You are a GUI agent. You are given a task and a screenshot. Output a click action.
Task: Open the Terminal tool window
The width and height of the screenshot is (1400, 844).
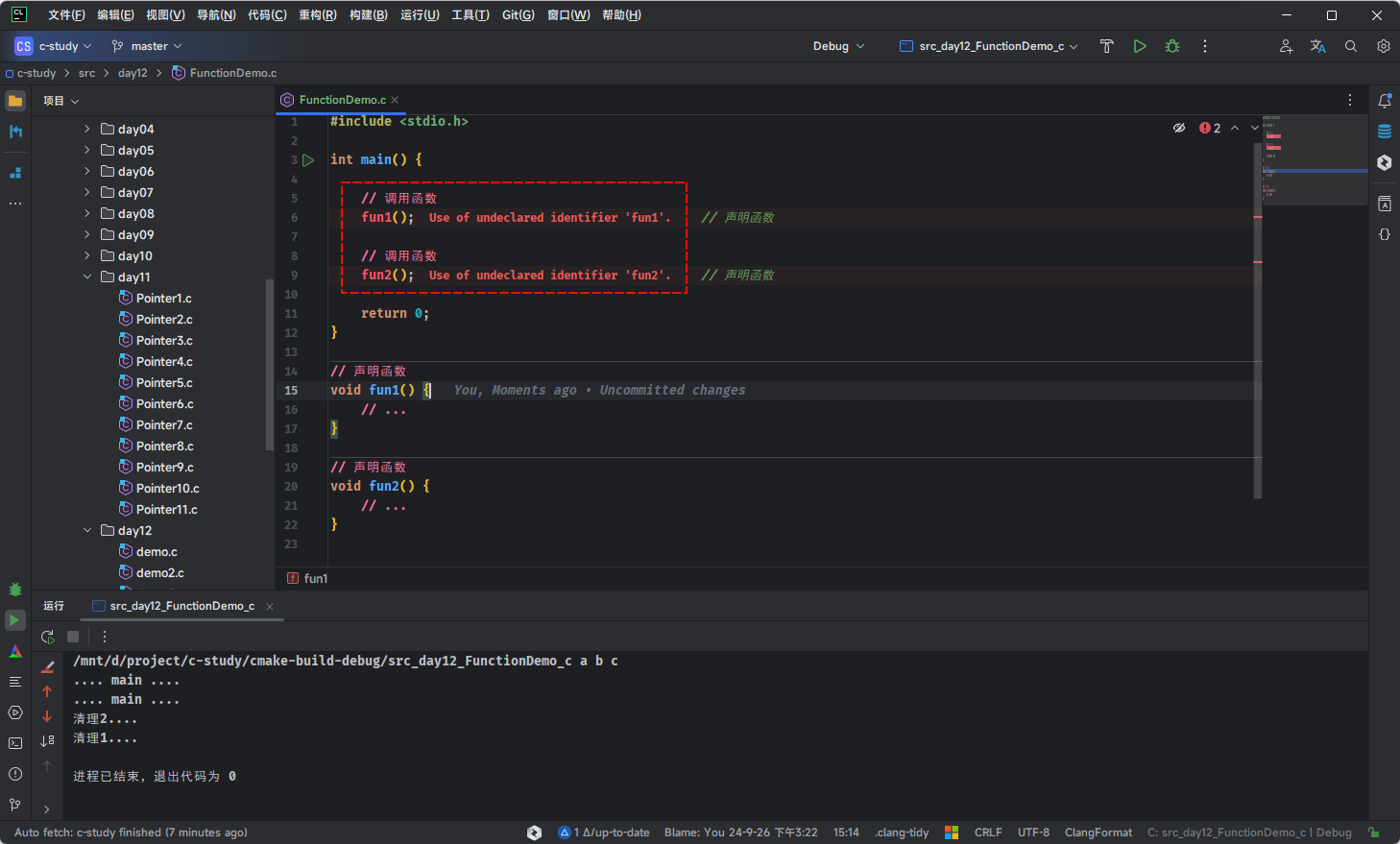click(x=15, y=743)
